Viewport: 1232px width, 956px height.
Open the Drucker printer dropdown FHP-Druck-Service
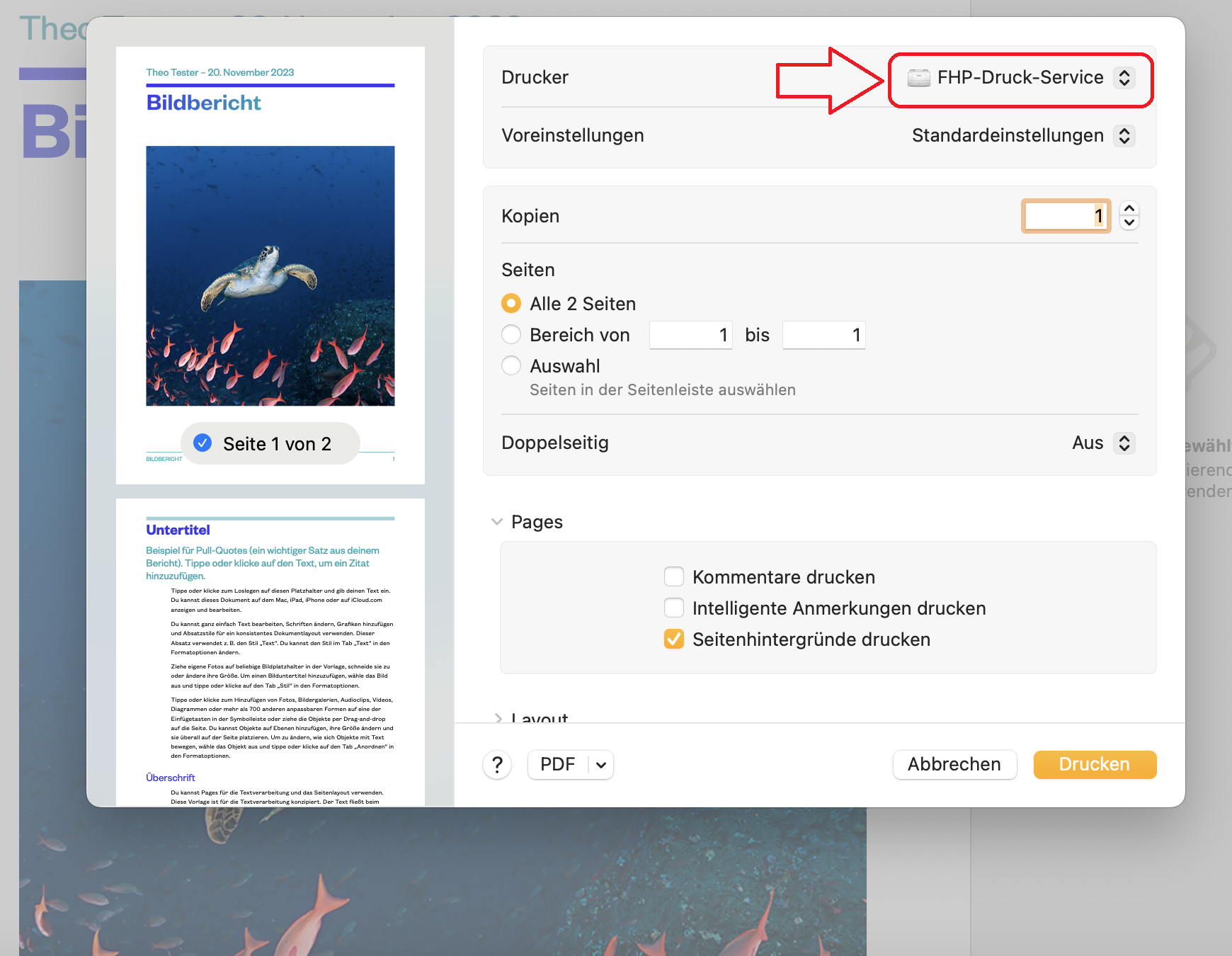coord(1022,77)
